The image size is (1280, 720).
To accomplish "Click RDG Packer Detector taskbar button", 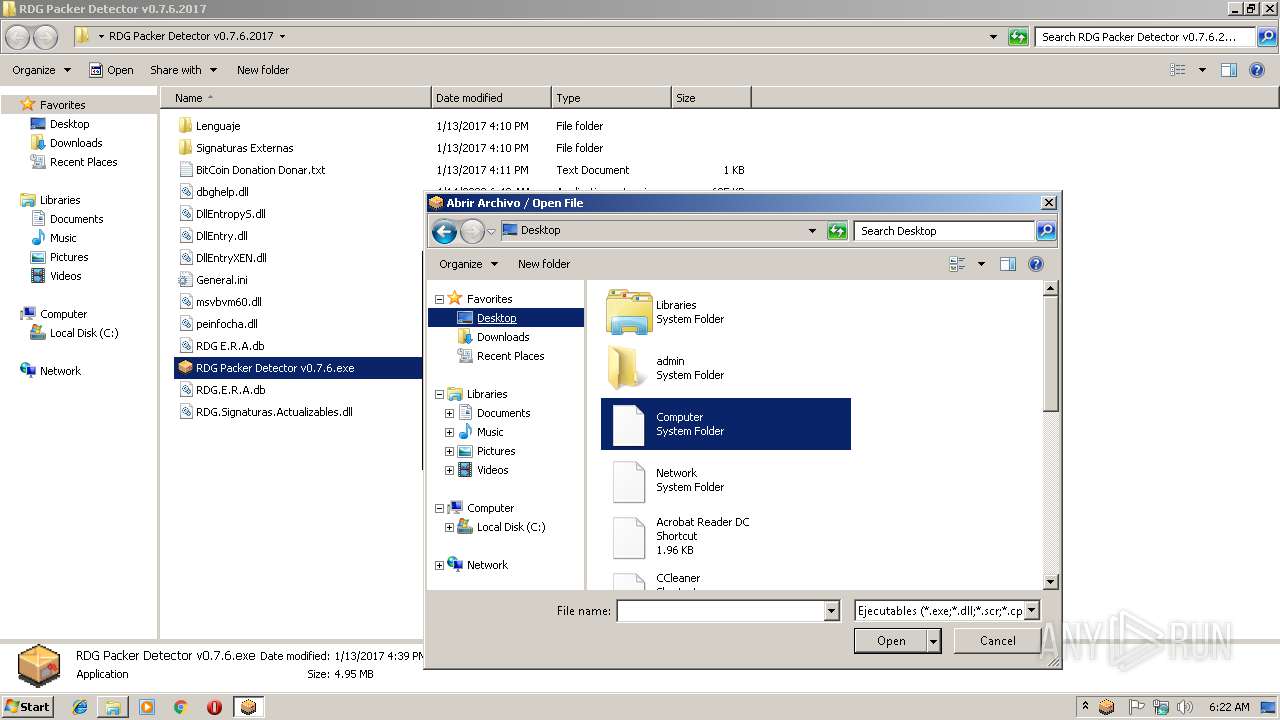I will [x=248, y=707].
